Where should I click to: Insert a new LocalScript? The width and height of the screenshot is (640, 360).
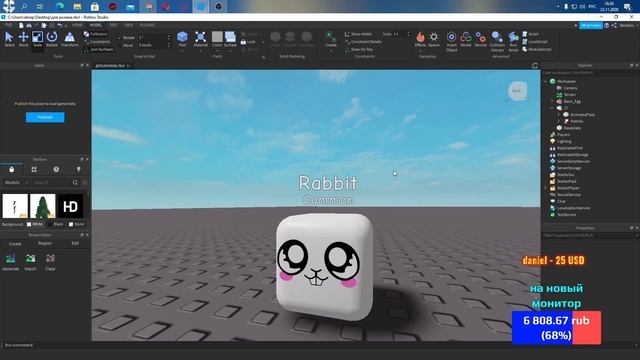click(535, 42)
